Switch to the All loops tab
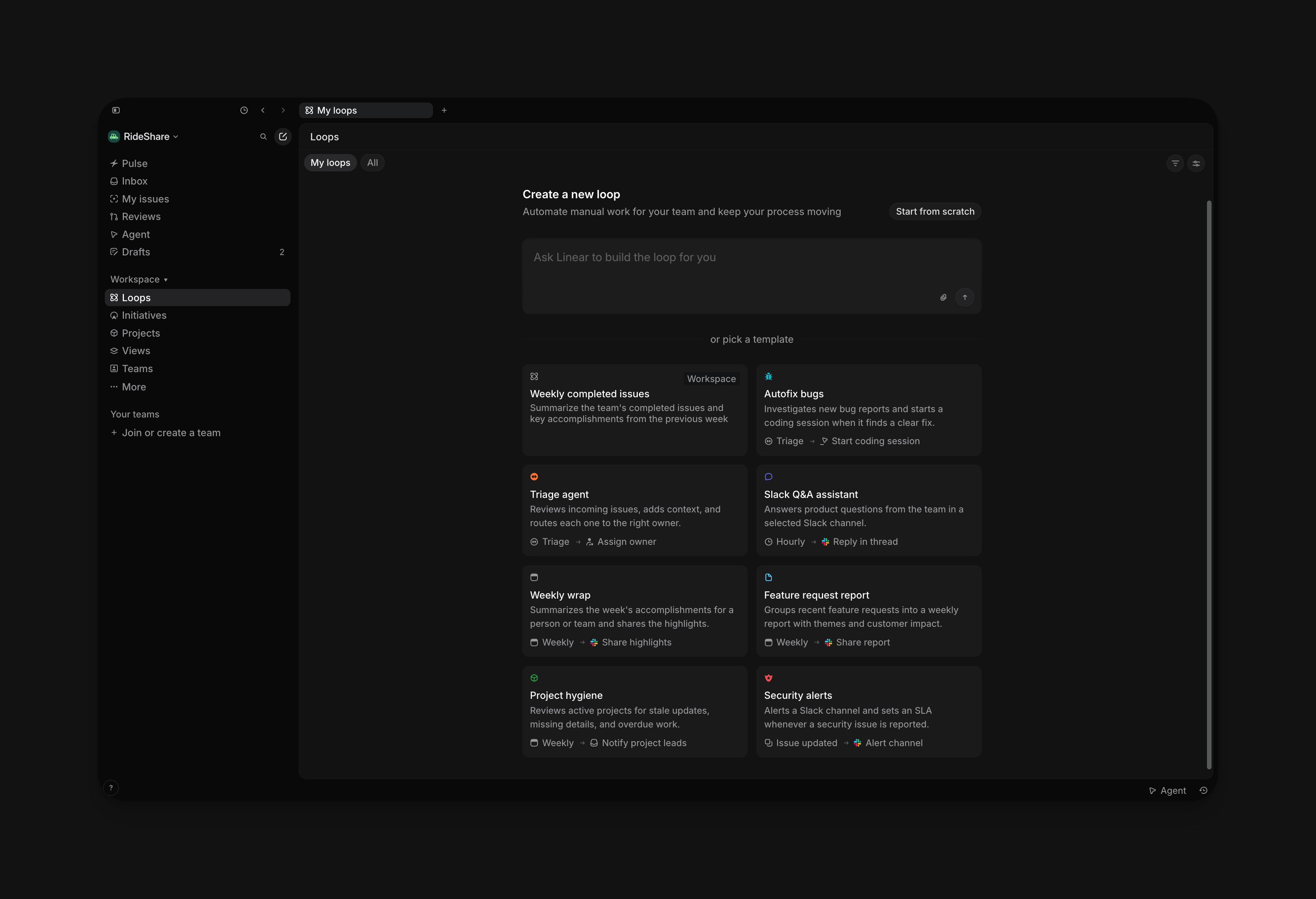This screenshot has width=1316, height=899. pos(372,163)
